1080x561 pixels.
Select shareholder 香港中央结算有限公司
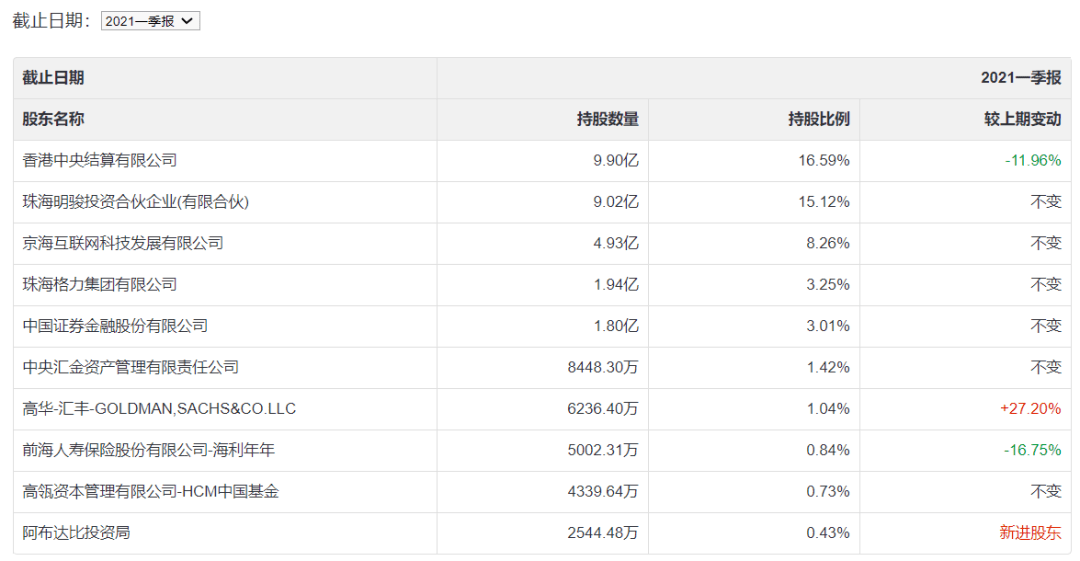point(100,161)
